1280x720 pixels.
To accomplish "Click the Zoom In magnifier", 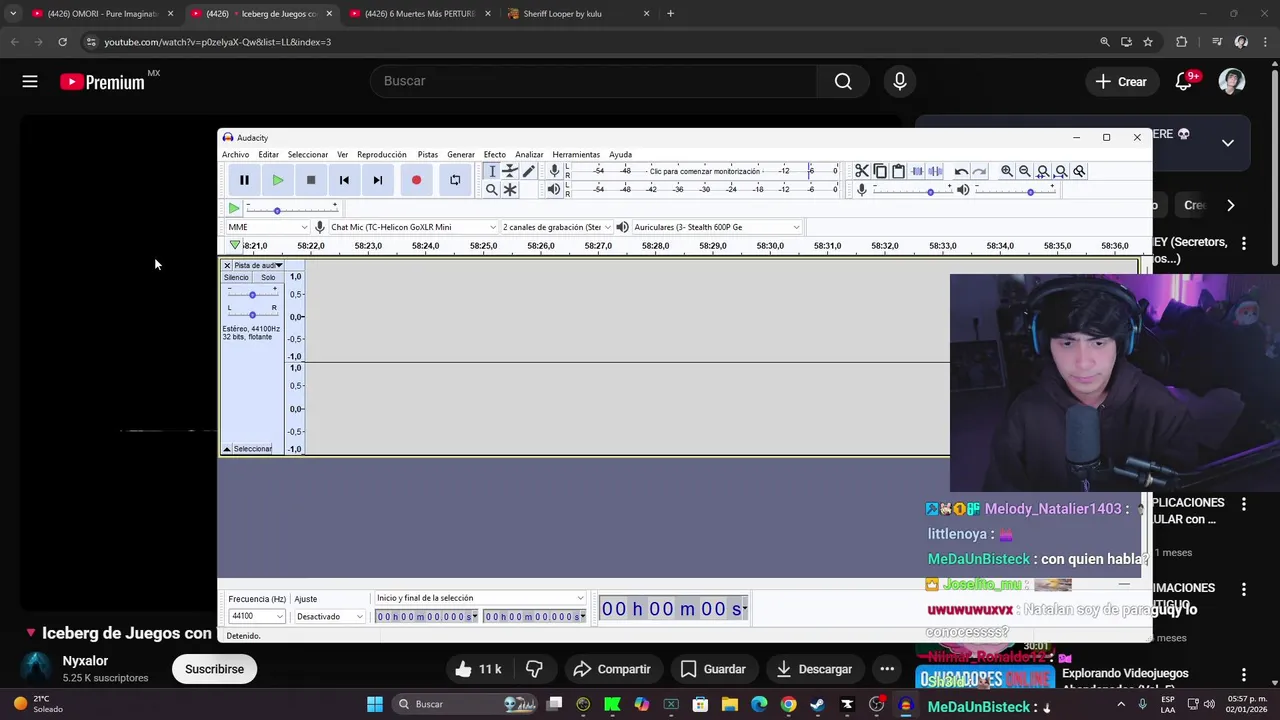I will (x=1007, y=171).
